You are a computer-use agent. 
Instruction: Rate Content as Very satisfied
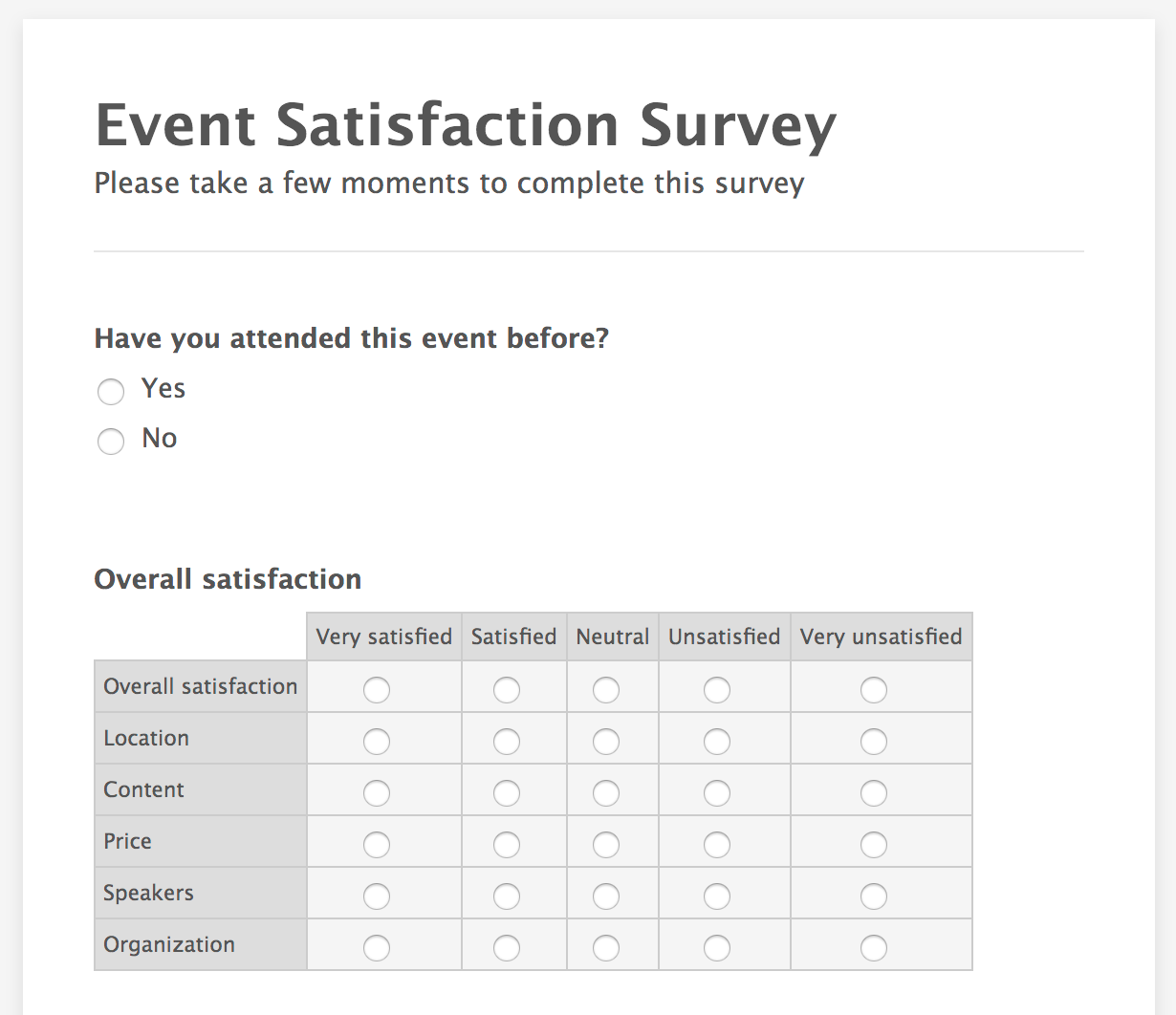tap(377, 793)
